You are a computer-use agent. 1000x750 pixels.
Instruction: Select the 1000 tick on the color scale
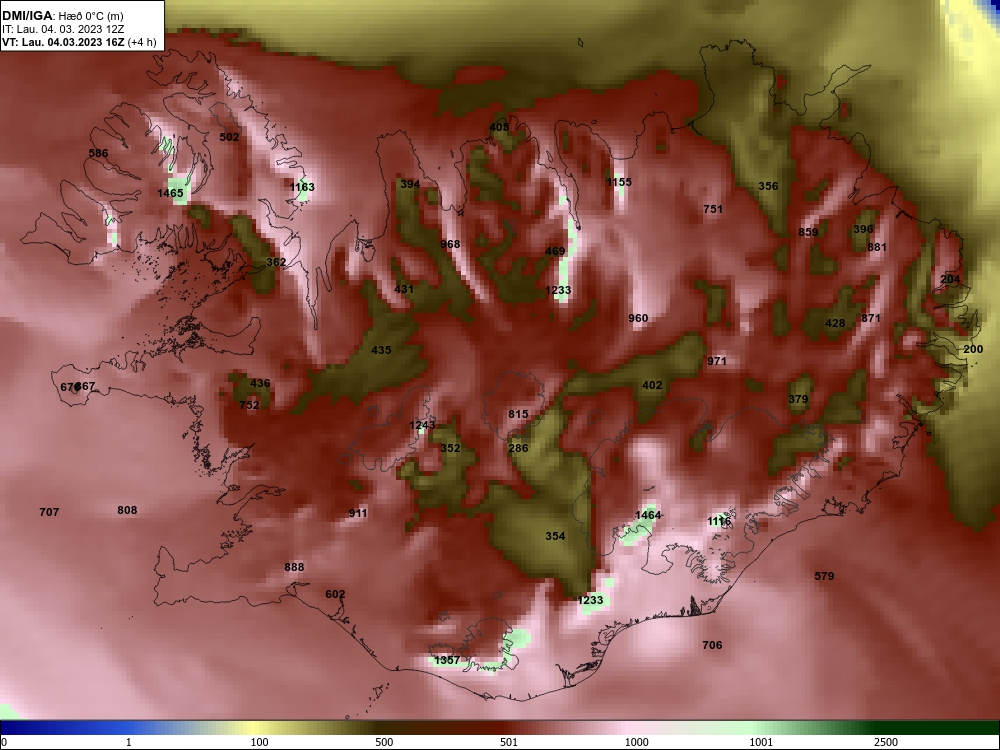[636, 742]
